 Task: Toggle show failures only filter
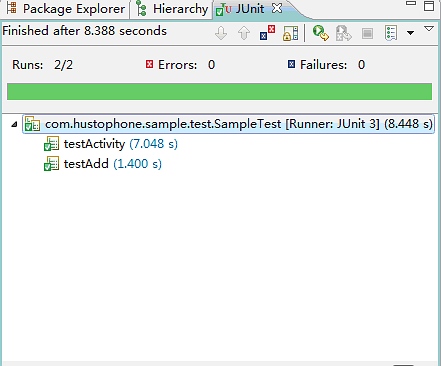tap(267, 33)
